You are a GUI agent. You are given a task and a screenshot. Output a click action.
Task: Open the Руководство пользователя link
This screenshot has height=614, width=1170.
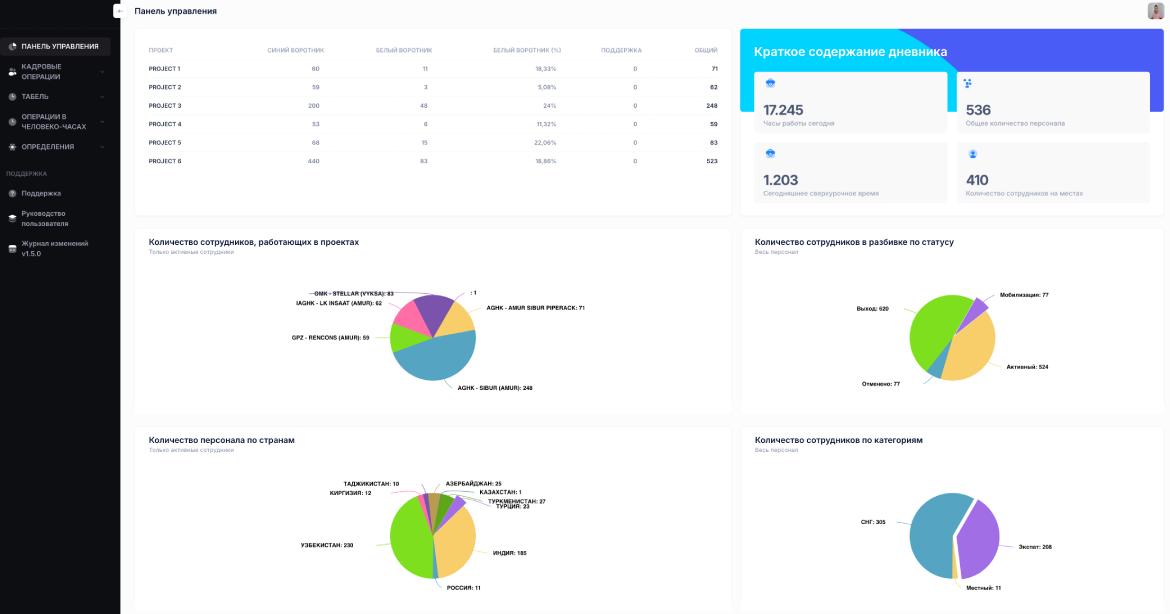44,218
